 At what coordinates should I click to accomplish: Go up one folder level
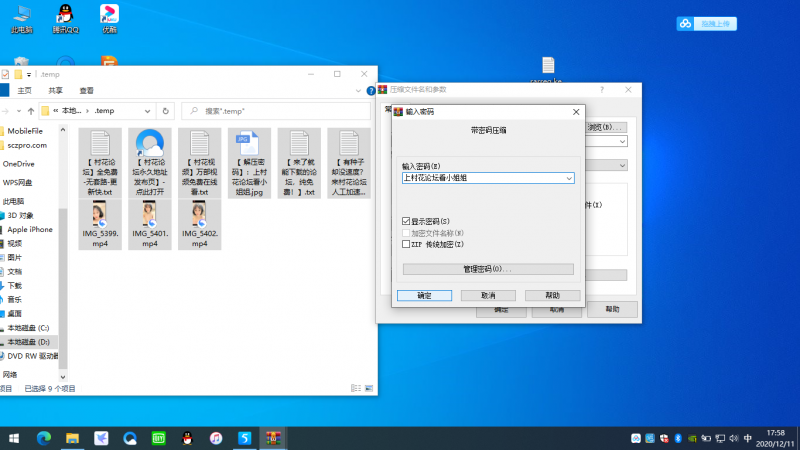tap(31, 110)
